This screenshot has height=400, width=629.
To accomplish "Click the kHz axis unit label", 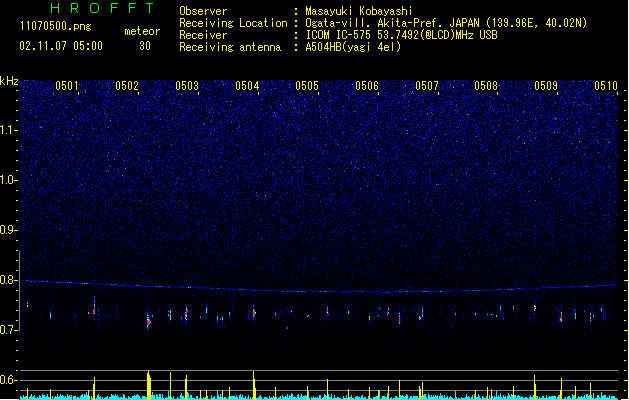I will tap(9, 81).
